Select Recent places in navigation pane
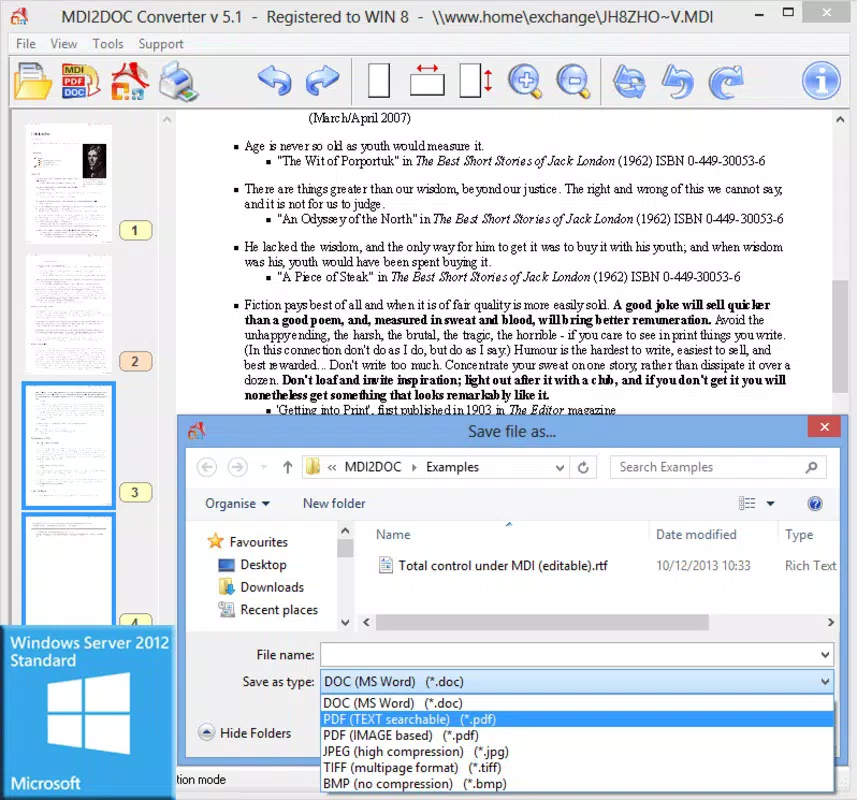Screen dimensions: 857x800 pos(268,609)
